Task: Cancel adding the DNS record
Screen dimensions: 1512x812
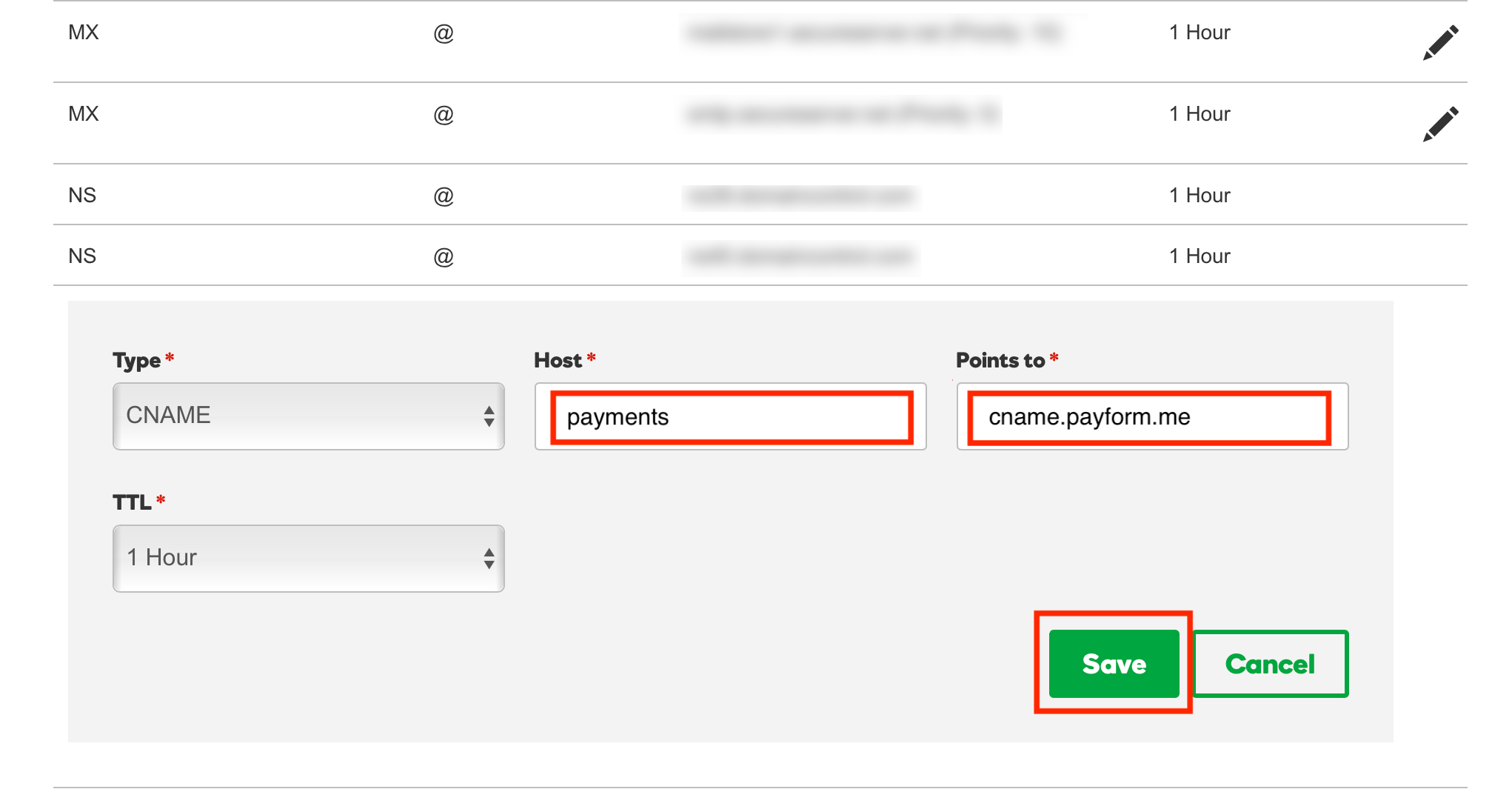Action: pos(1271,663)
